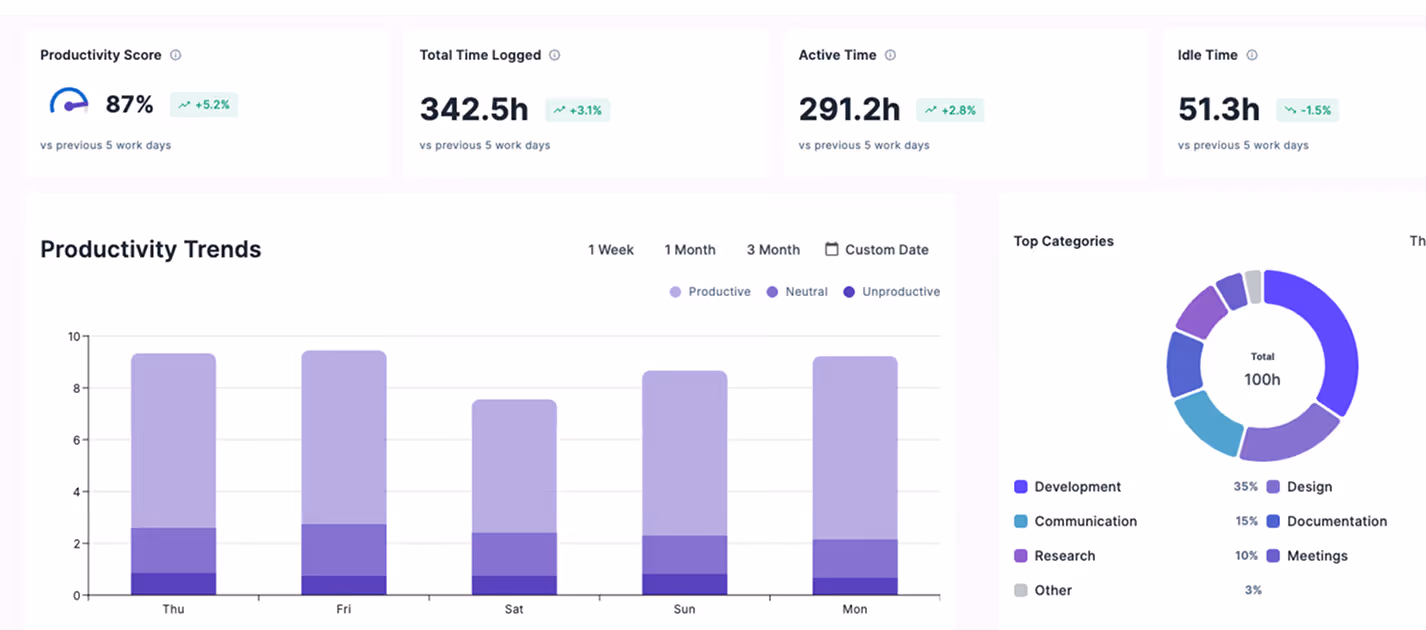Click the Research color swatch
This screenshot has width=1426, height=630.
click(x=1021, y=556)
